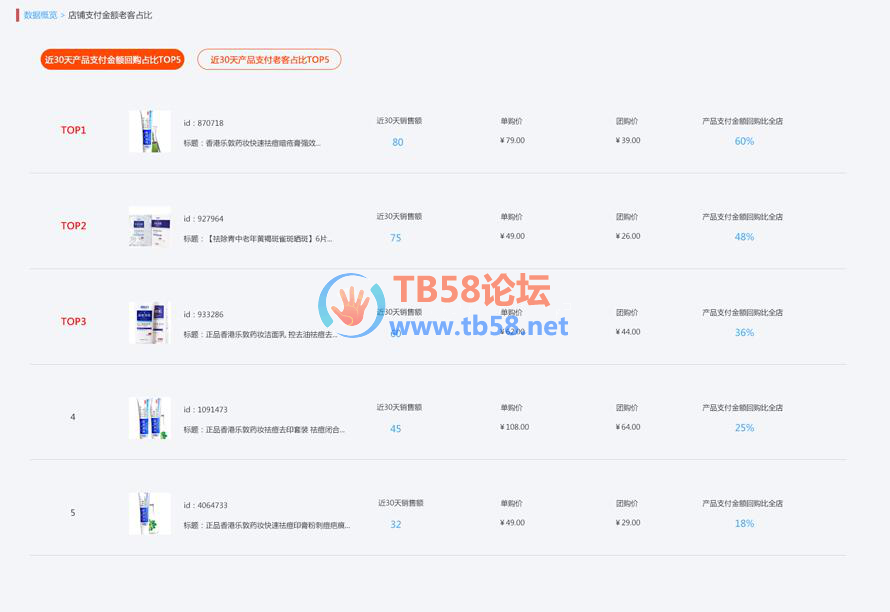Click the 36% repurchase ratio
The width and height of the screenshot is (890, 612).
pos(744,332)
